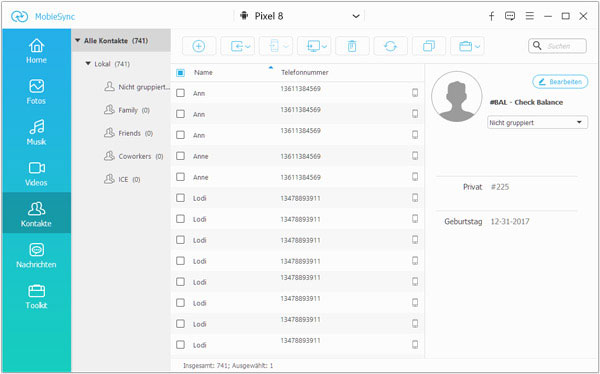Click the #BAL - Check Balance name
The width and height of the screenshot is (600, 374).
pyautogui.click(x=526, y=103)
